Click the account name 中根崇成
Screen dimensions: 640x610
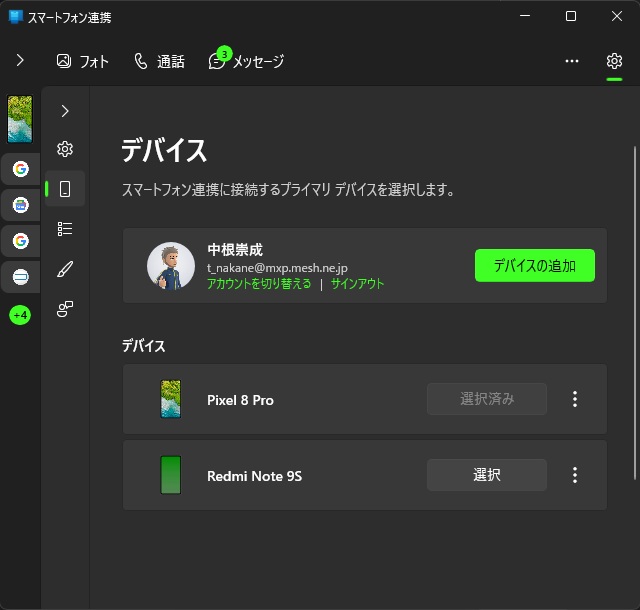coord(235,249)
